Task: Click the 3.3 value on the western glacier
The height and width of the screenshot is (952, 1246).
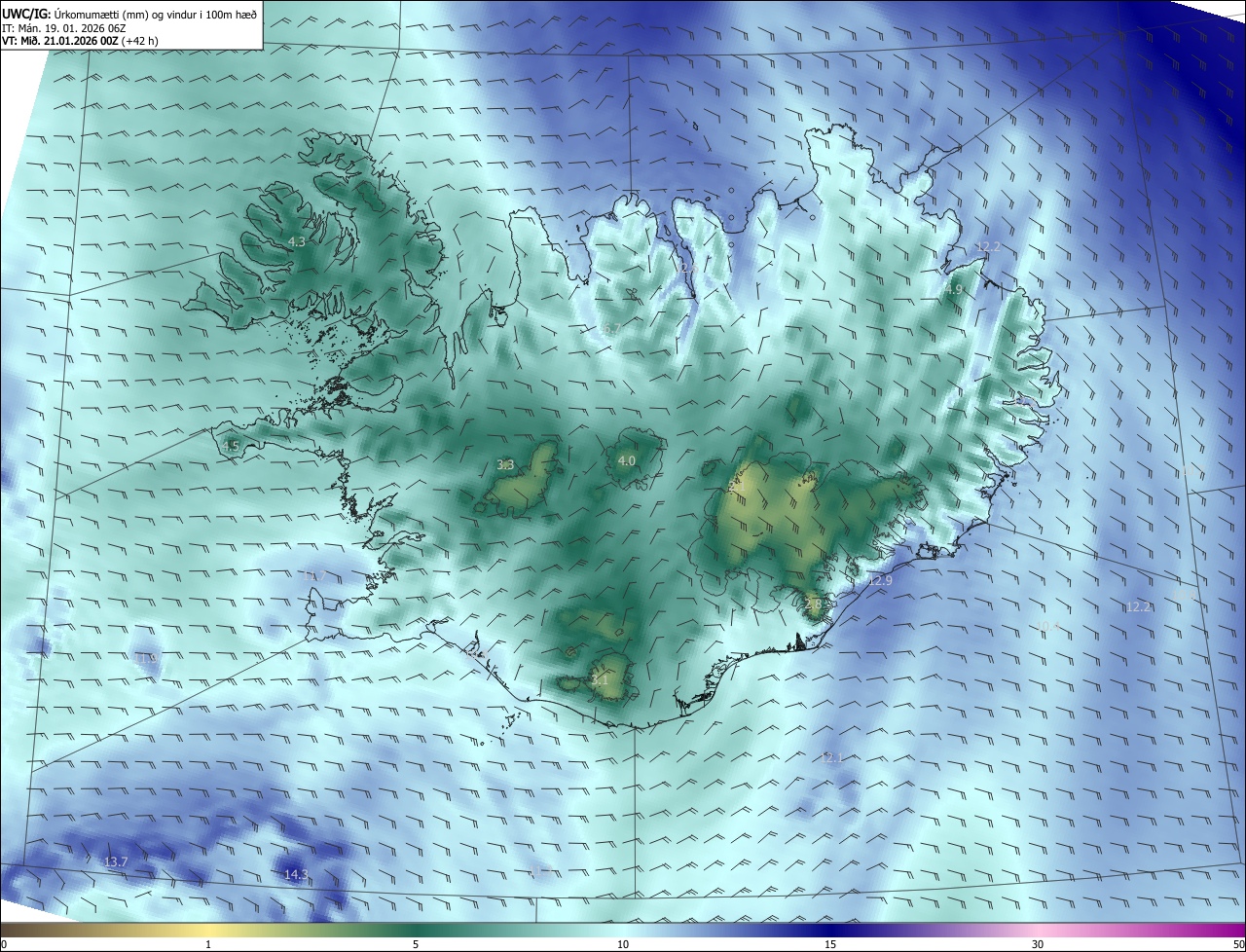Action: tap(505, 464)
